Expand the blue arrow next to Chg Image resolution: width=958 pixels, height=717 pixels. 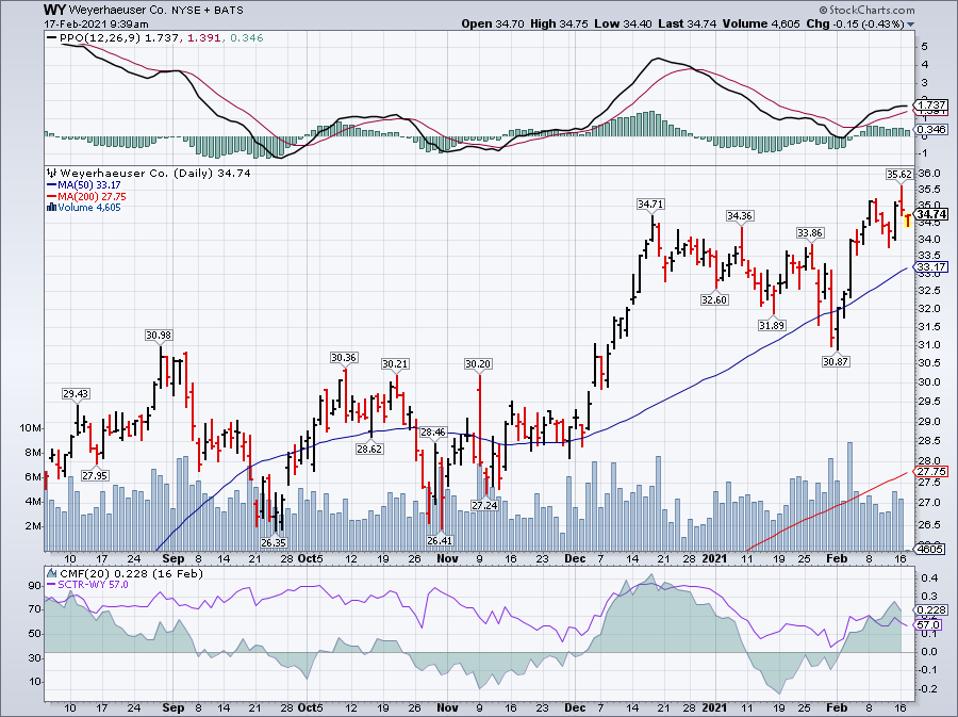point(911,25)
